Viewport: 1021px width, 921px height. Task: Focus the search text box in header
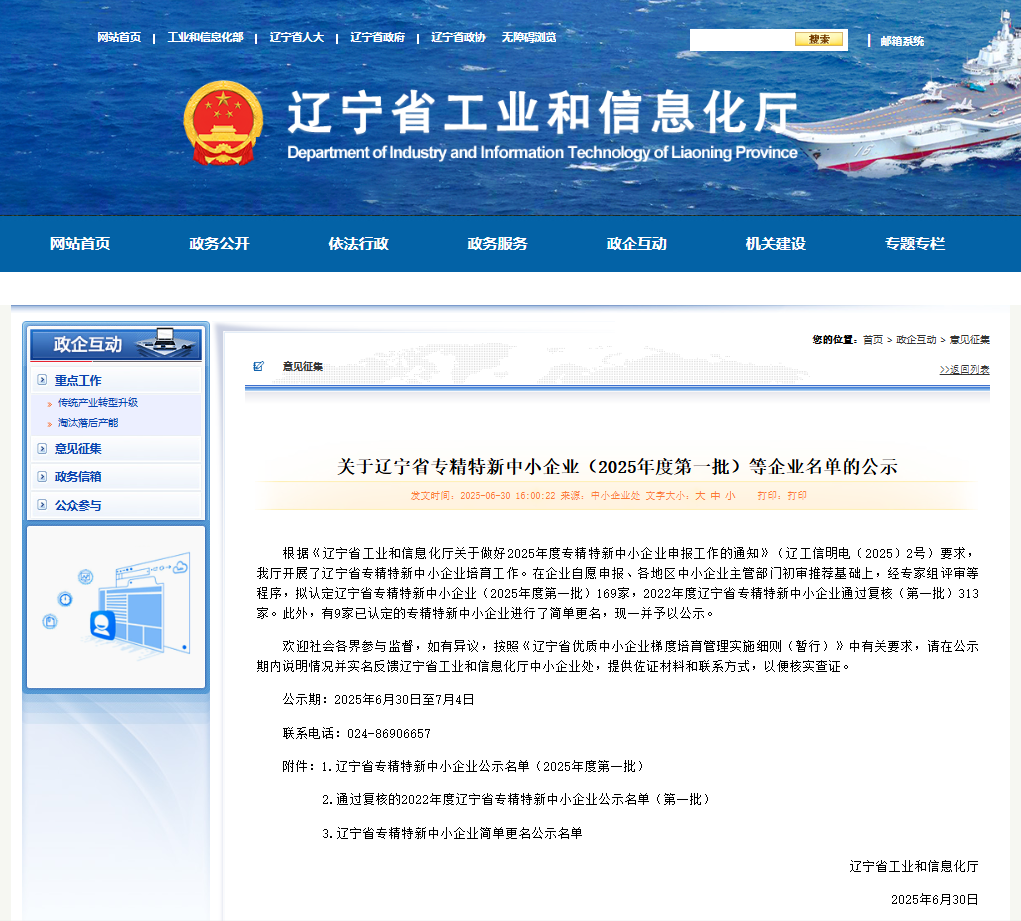point(741,40)
